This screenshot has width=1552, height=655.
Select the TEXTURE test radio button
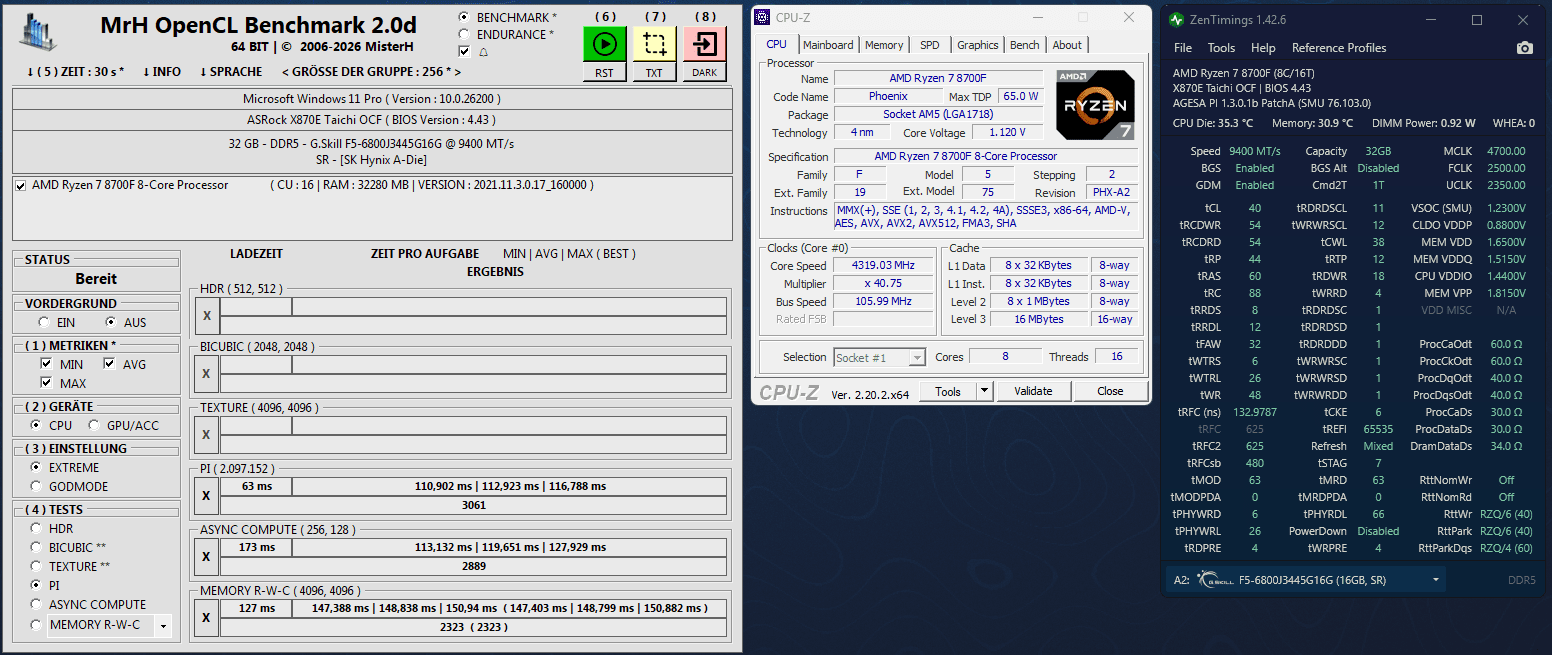pos(36,566)
